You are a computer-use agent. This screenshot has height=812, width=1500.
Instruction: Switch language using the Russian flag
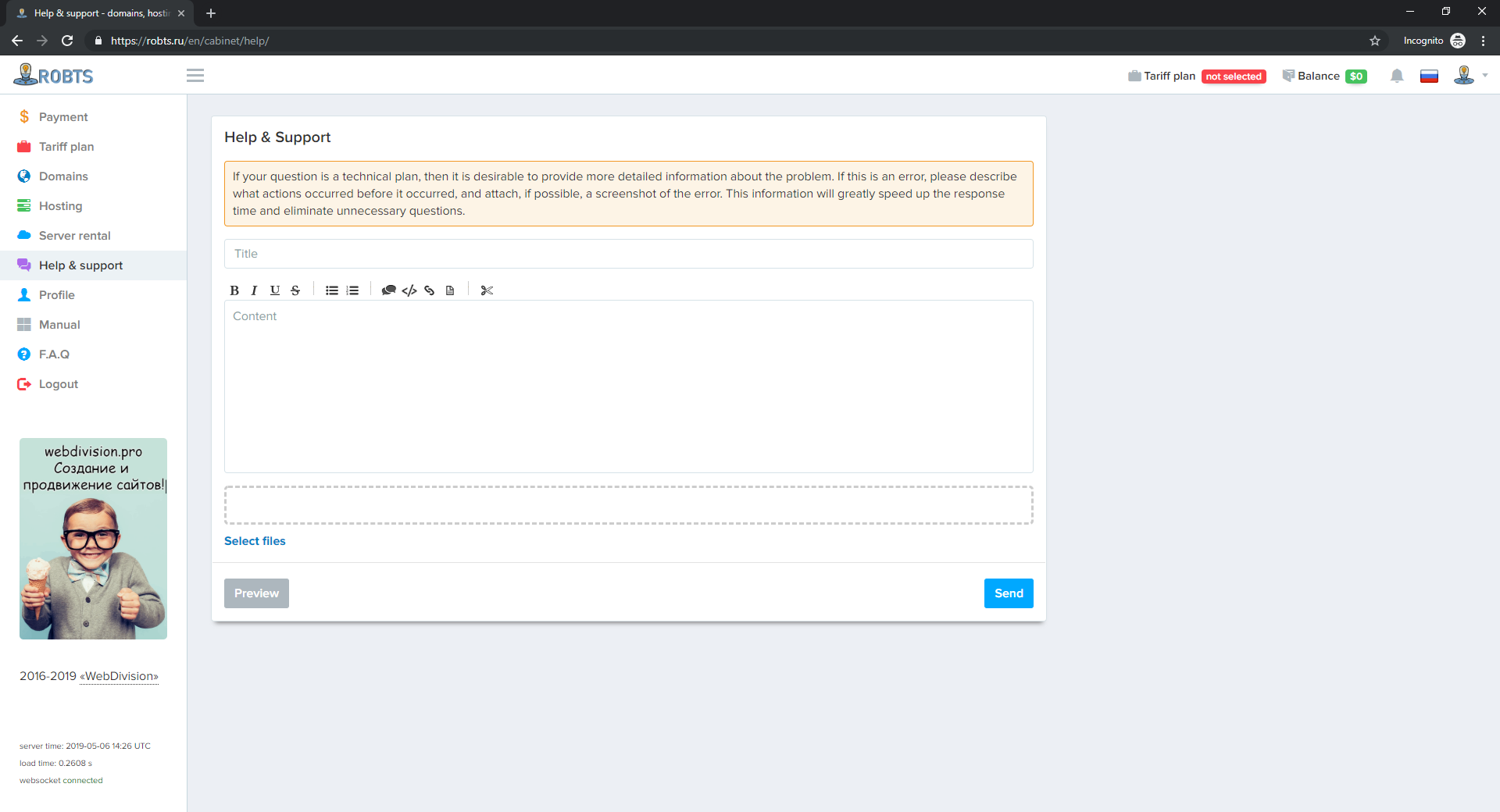[1429, 76]
